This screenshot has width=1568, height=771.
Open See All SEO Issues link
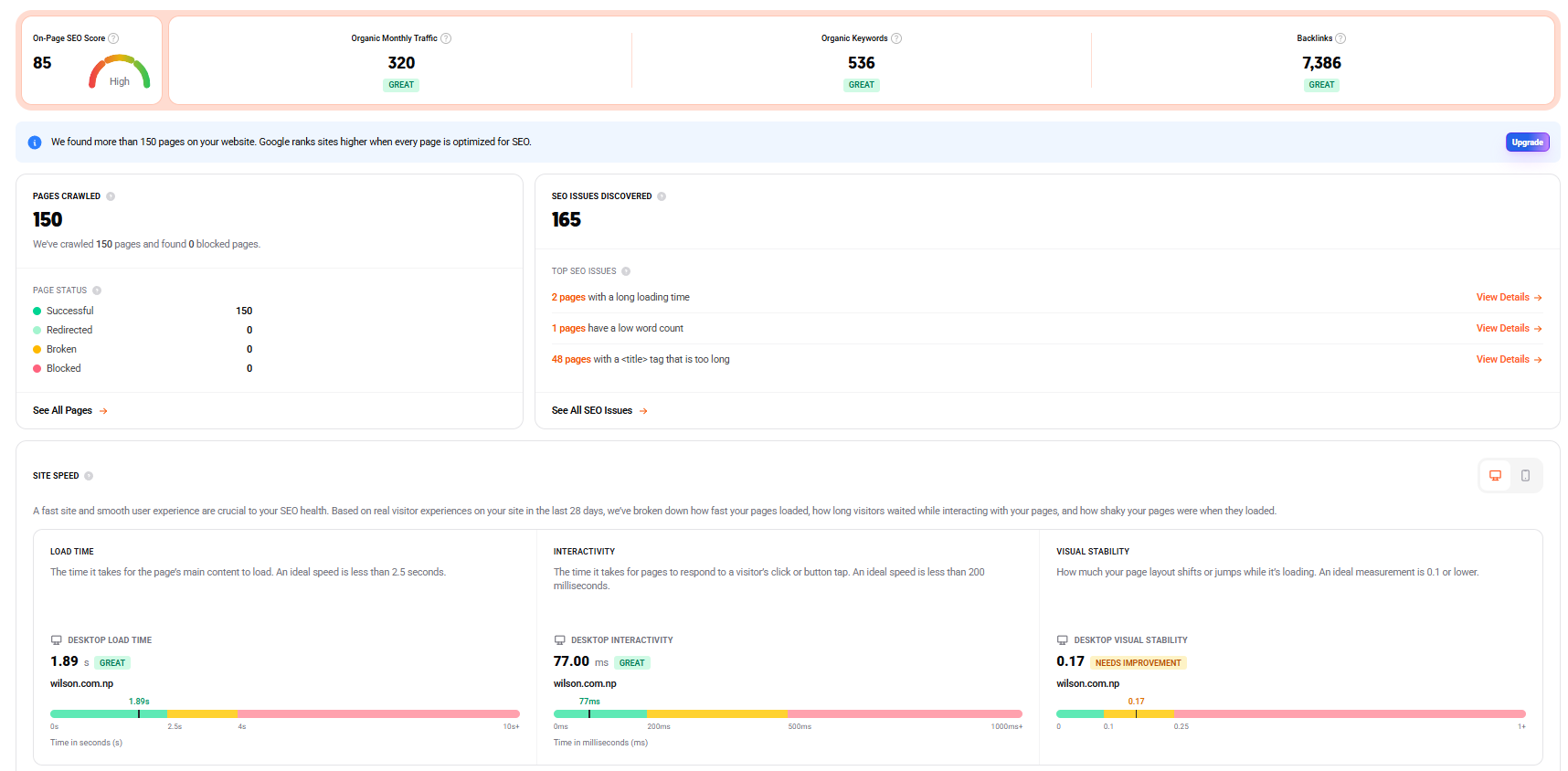[599, 411]
